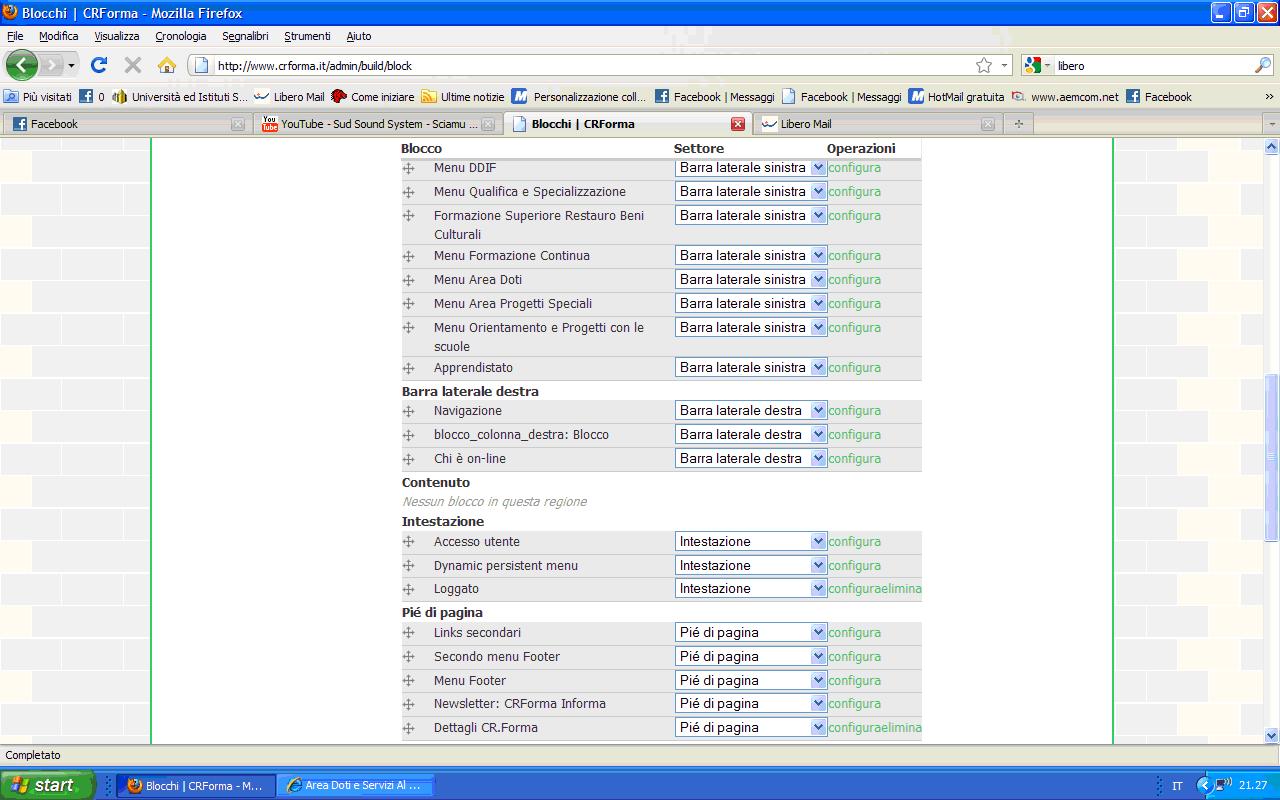The height and width of the screenshot is (800, 1280).
Task: Grab the drag handle for Chi è on-line
Action: point(408,459)
